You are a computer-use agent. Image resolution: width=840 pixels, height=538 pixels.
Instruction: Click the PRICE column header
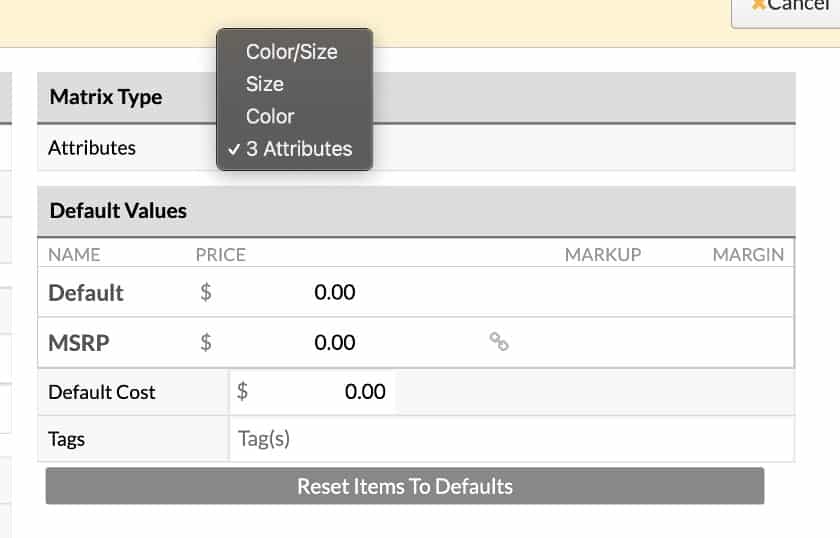[221, 255]
